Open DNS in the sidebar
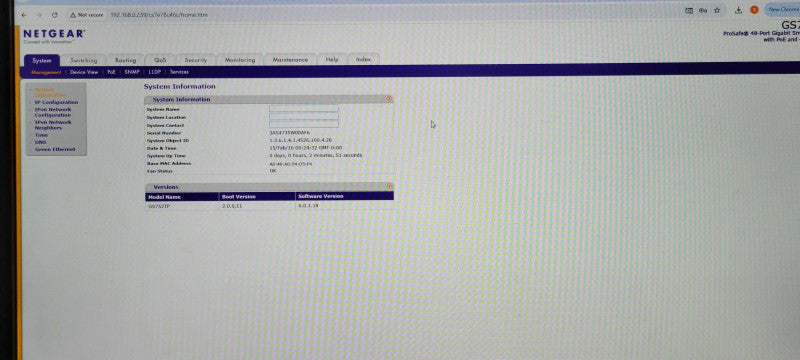The height and width of the screenshot is (360, 800). [40, 142]
